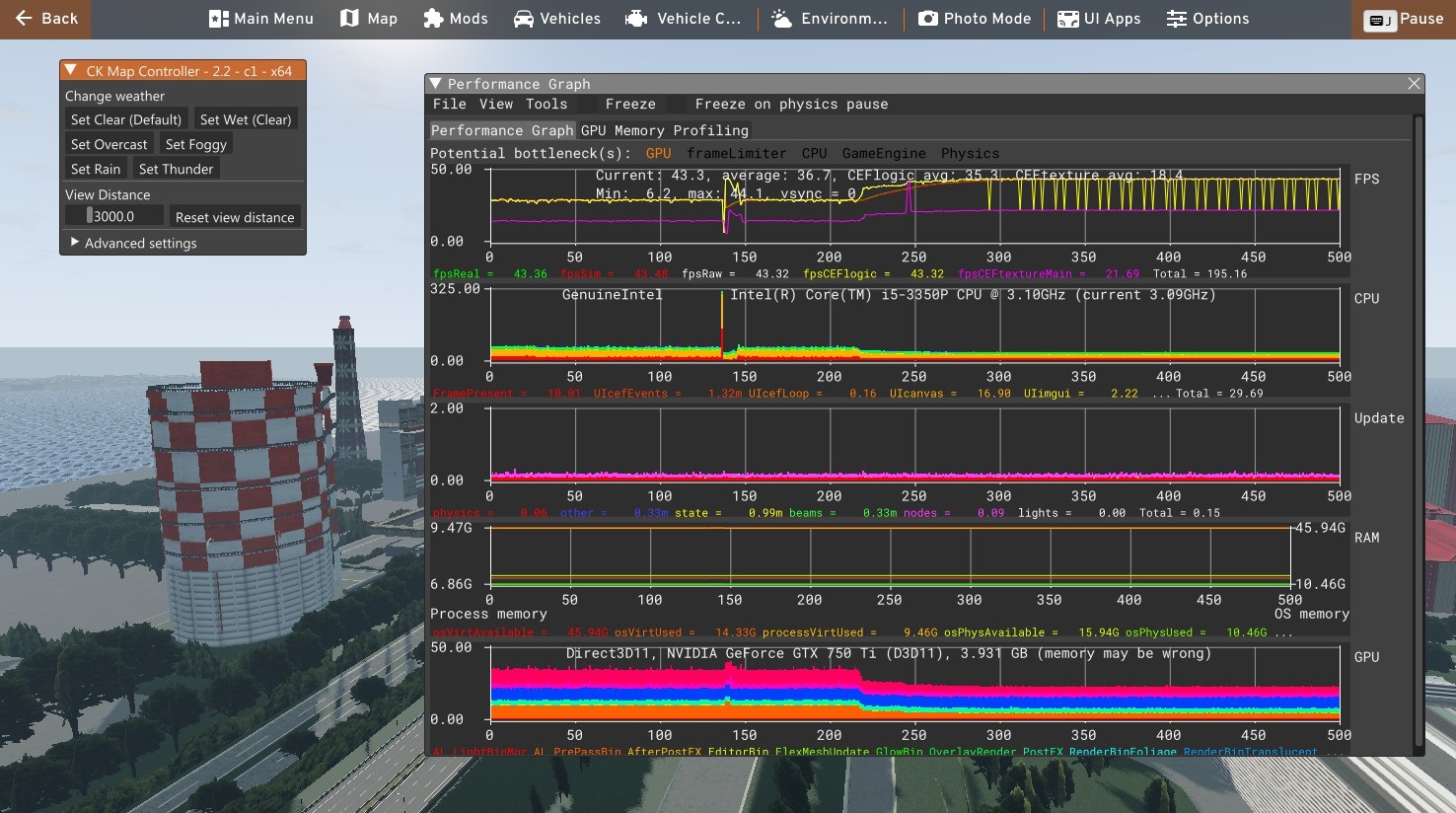Viewport: 1456px width, 813px height.
Task: Click the GPU bottleneck label
Action: pos(658,153)
